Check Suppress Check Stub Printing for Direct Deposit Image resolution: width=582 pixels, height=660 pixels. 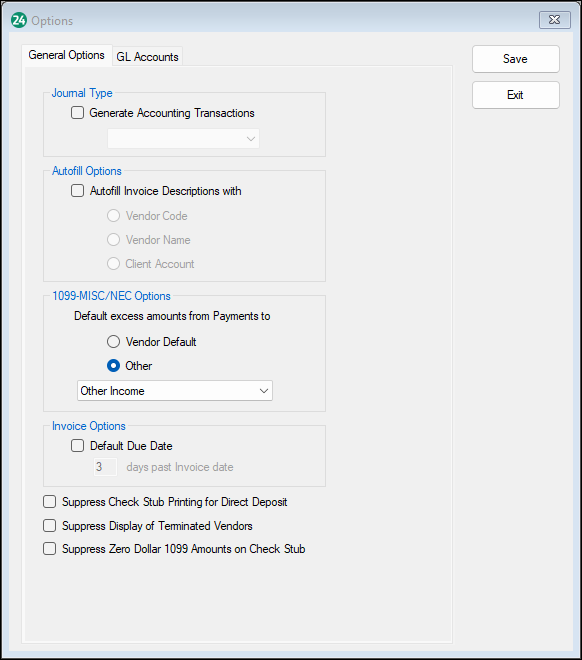point(50,502)
